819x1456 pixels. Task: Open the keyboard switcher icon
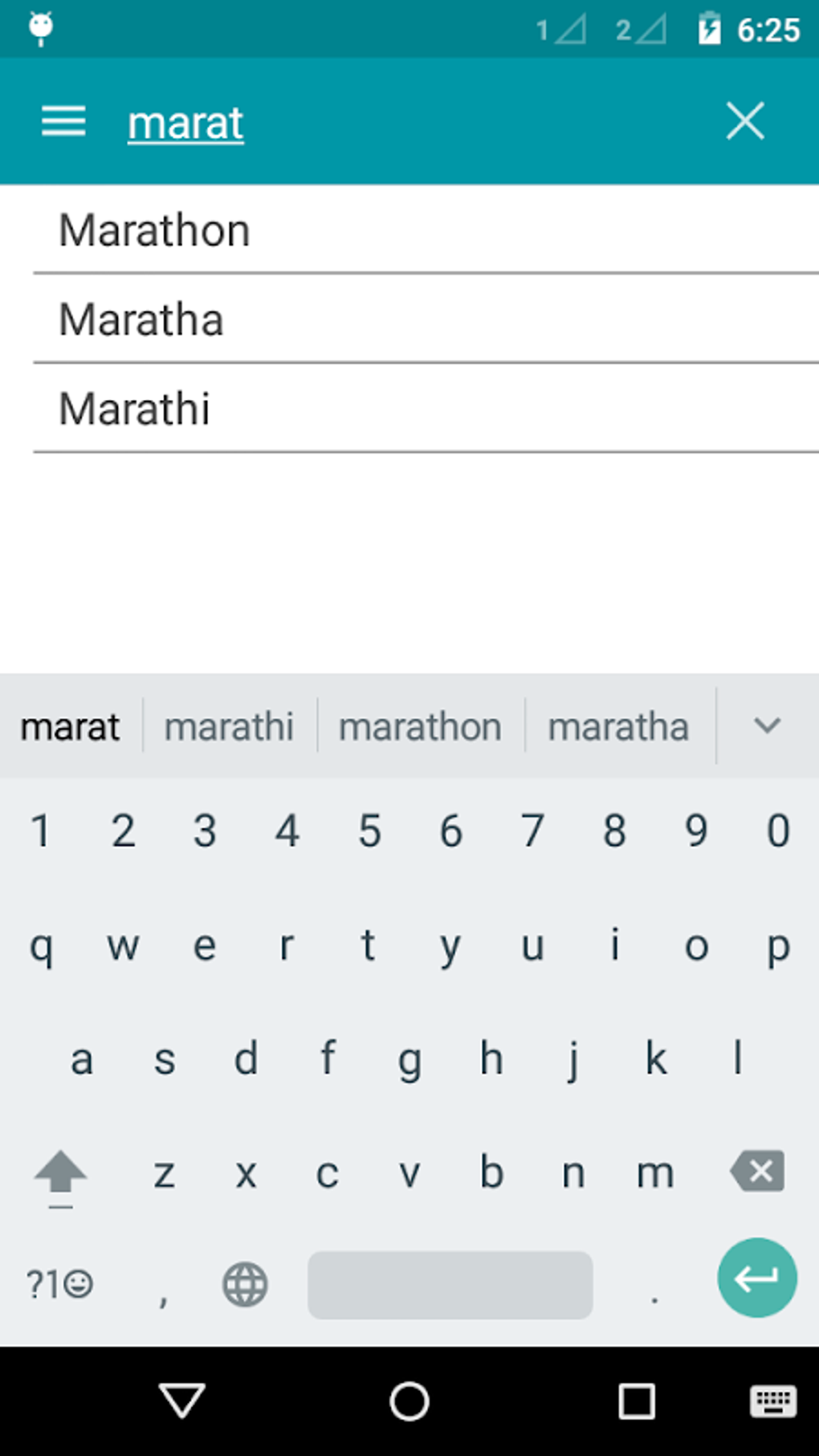click(772, 1401)
